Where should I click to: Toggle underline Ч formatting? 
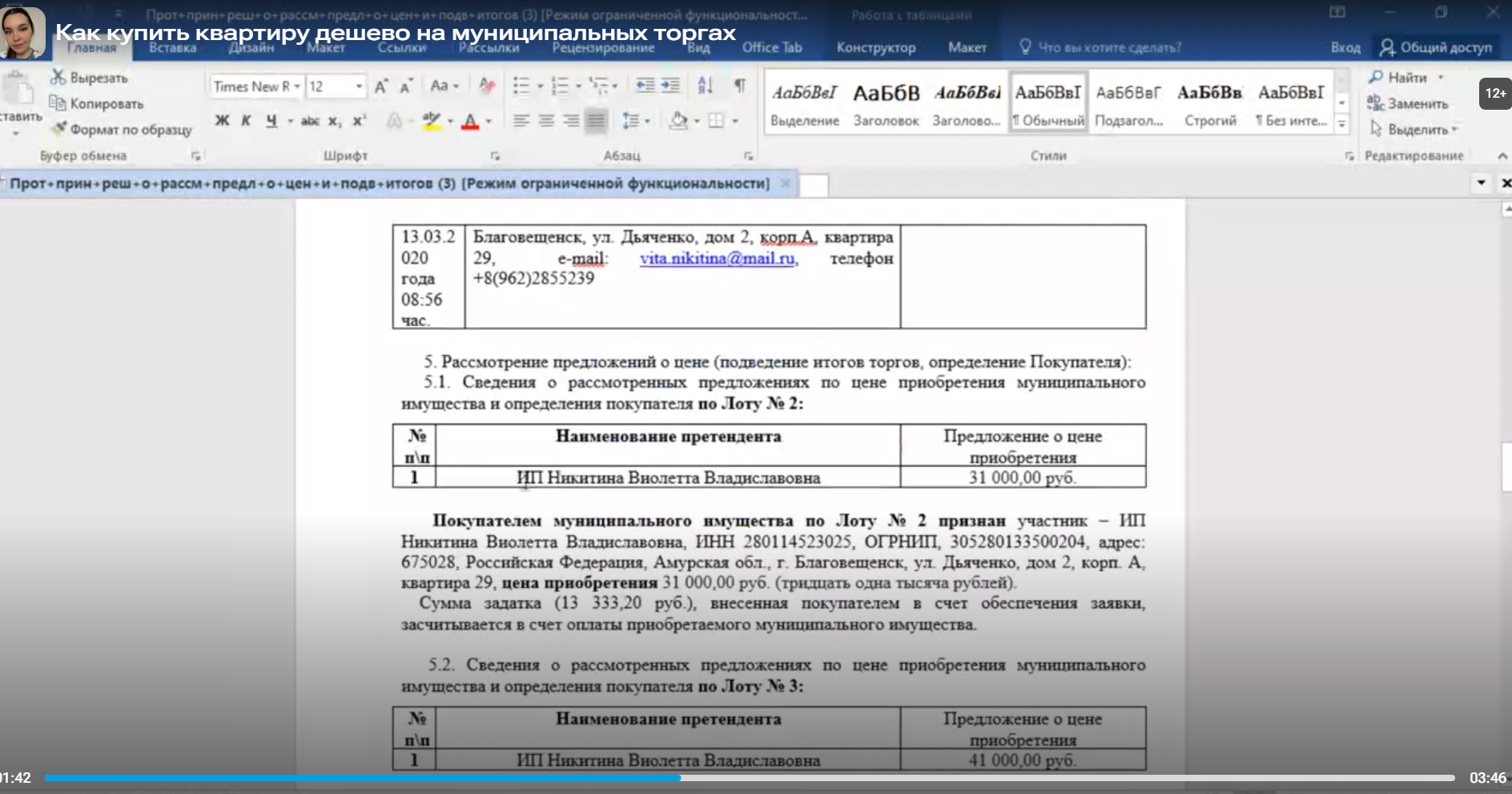(x=271, y=121)
